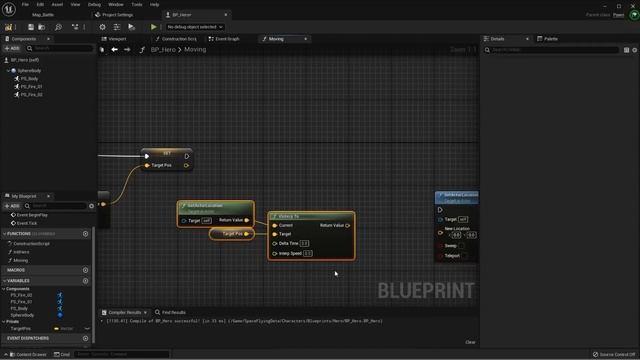Open the Content Drawer
This screenshot has width=640, height=360.
coord(28,354)
